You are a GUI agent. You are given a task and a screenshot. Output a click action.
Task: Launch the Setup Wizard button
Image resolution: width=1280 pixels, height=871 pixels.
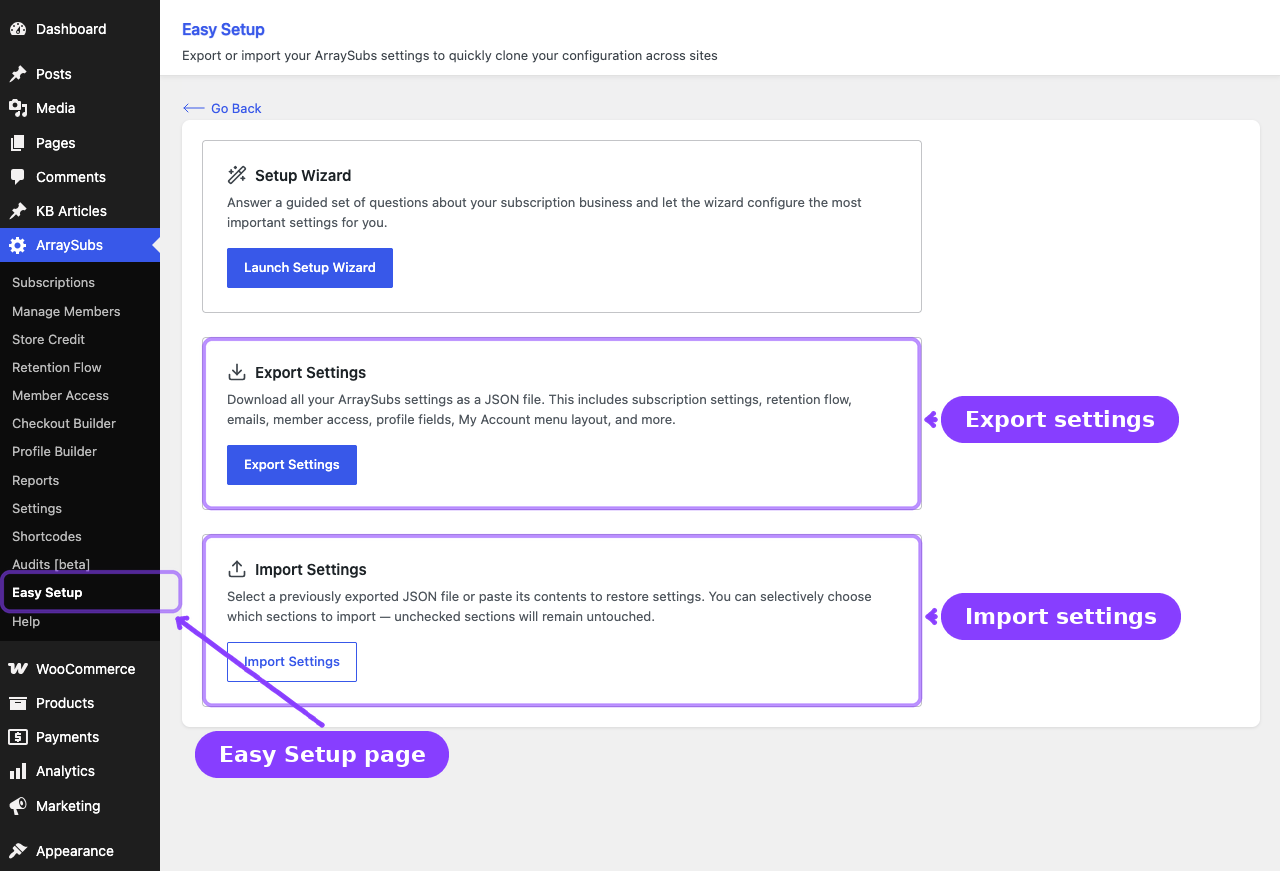pyautogui.click(x=310, y=268)
